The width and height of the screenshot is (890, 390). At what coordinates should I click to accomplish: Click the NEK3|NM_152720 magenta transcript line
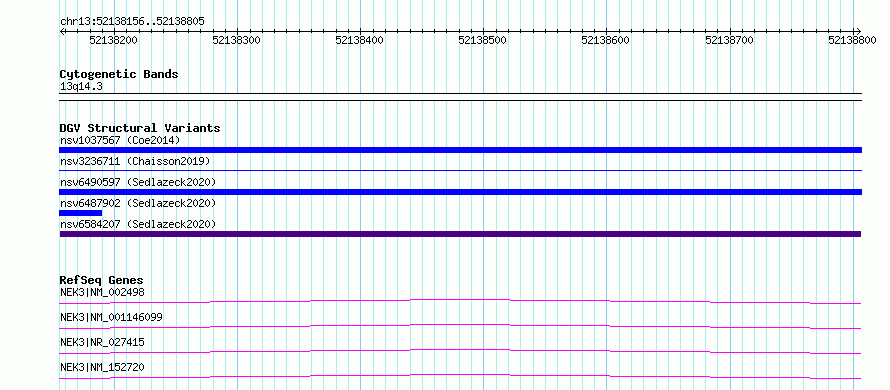pyautogui.click(x=460, y=376)
